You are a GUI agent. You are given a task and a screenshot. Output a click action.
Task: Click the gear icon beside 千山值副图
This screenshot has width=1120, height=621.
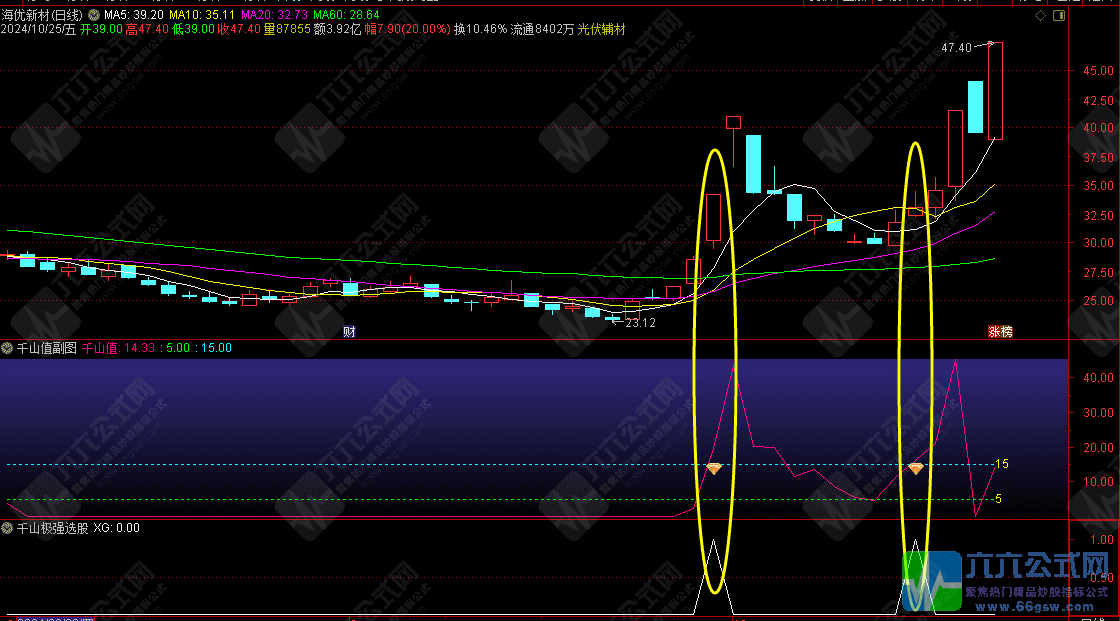coord(7,348)
